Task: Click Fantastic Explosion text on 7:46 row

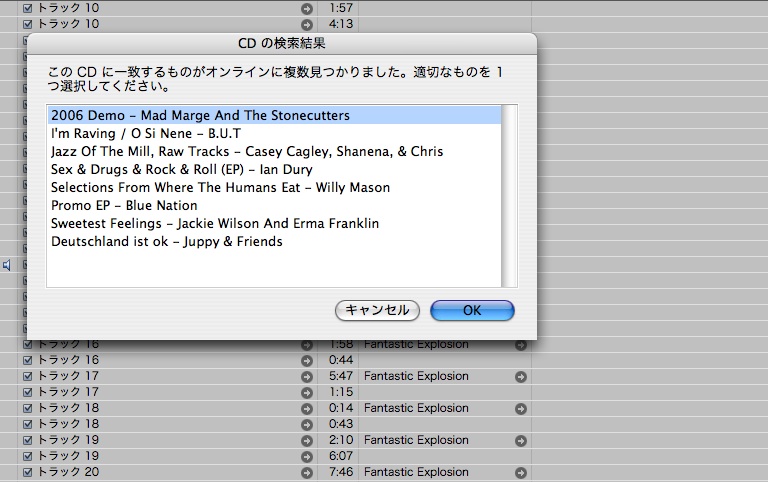Action: [416, 472]
